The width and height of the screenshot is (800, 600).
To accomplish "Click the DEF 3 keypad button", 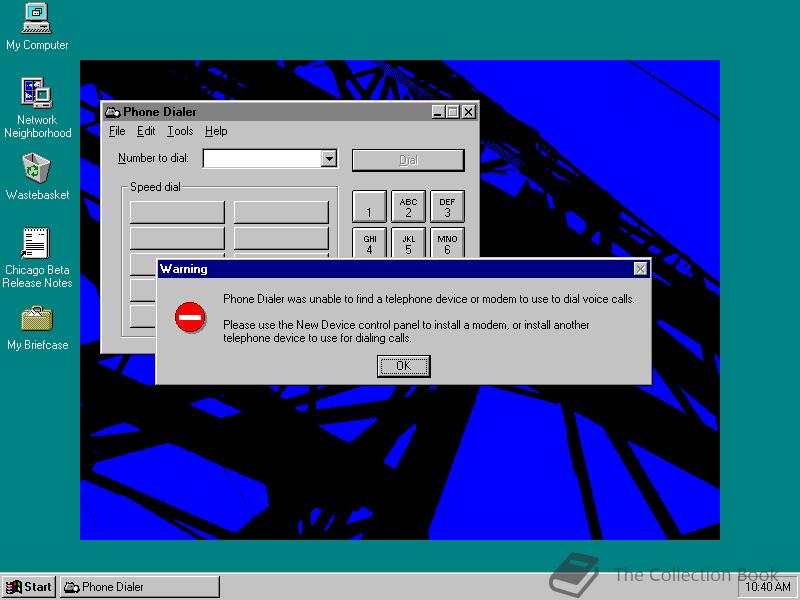I will coord(447,207).
